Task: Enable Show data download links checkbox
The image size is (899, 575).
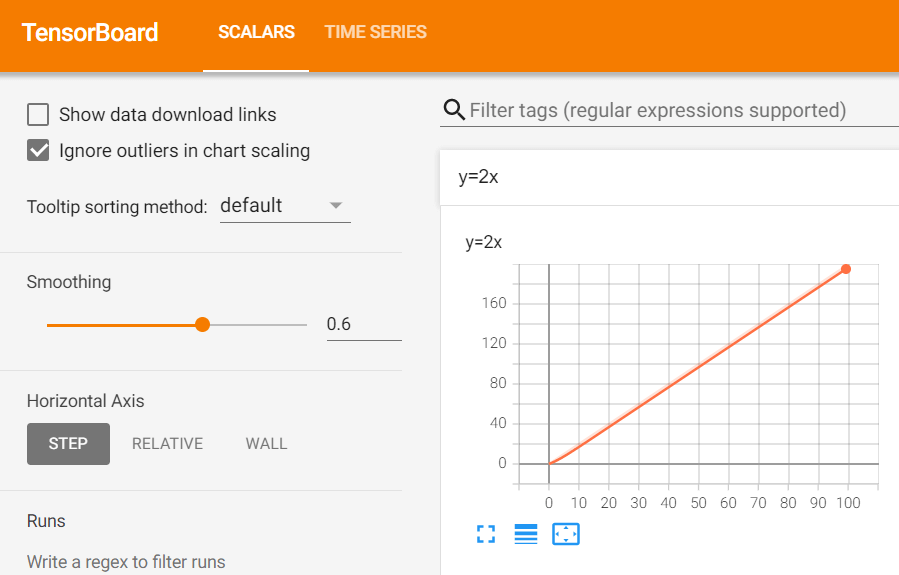Action: (38, 115)
